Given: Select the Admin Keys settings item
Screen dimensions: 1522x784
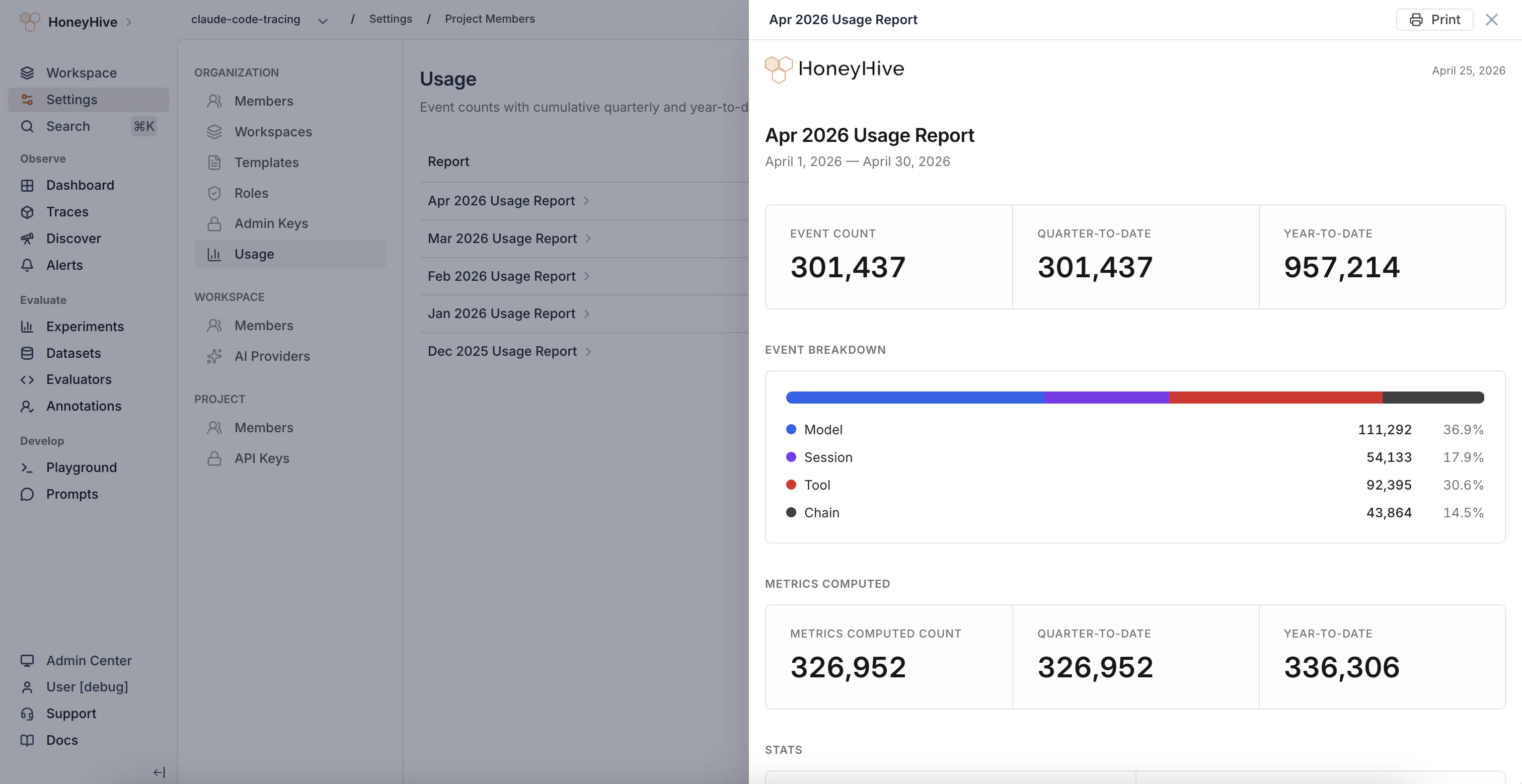Looking at the screenshot, I should click(290, 223).
